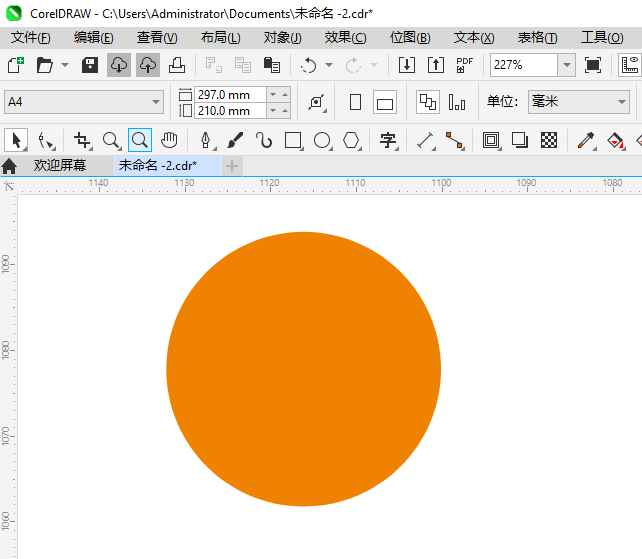
Task: Select the Crop tool
Action: click(82, 140)
